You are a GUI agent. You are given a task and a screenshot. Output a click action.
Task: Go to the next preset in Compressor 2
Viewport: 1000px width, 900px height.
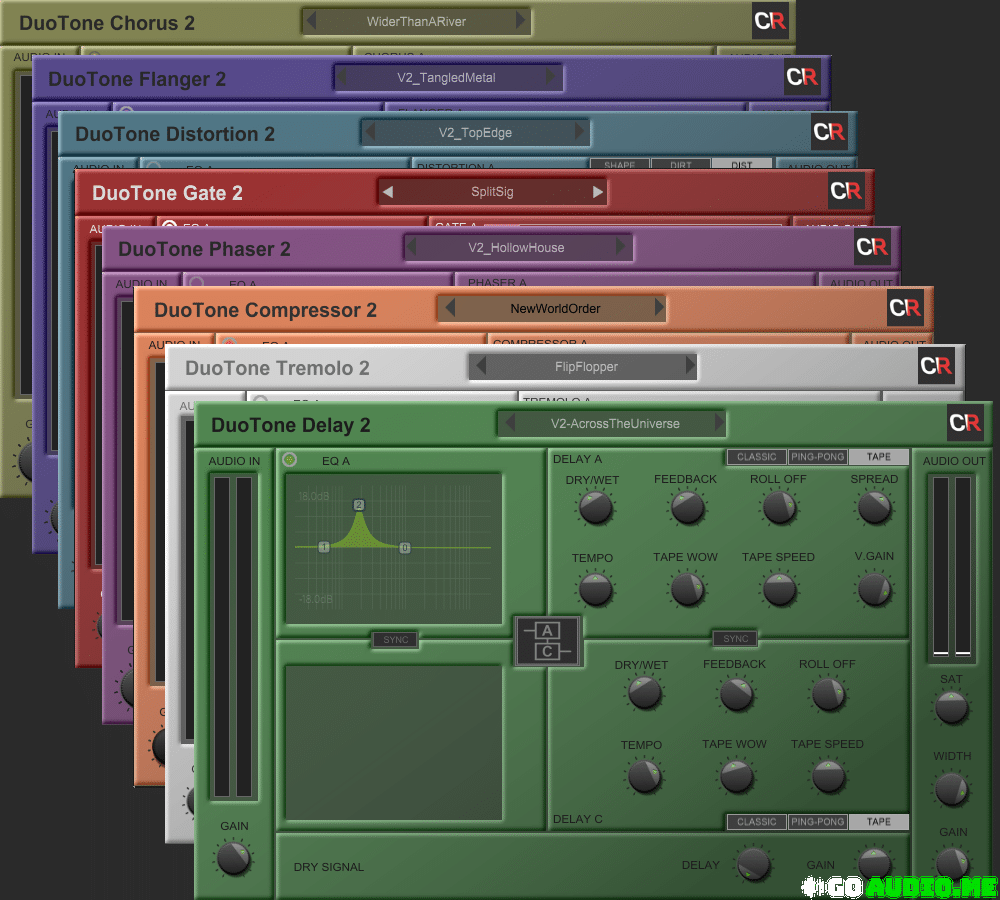point(659,307)
